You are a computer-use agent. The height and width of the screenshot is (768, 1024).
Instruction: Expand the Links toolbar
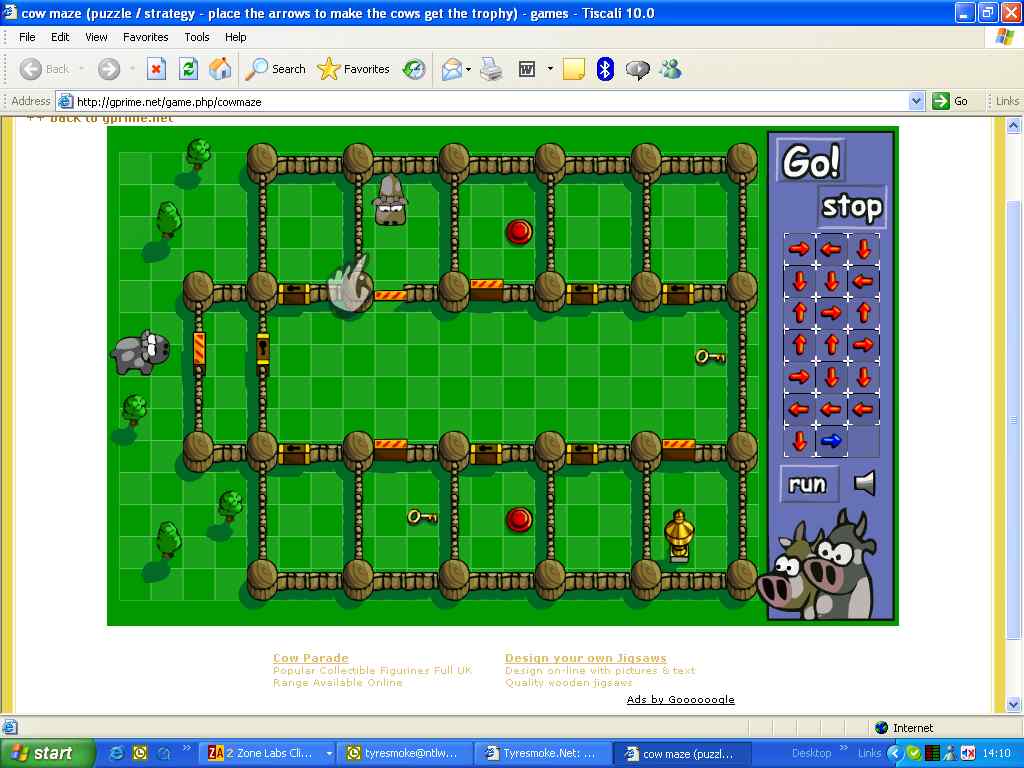point(1006,101)
